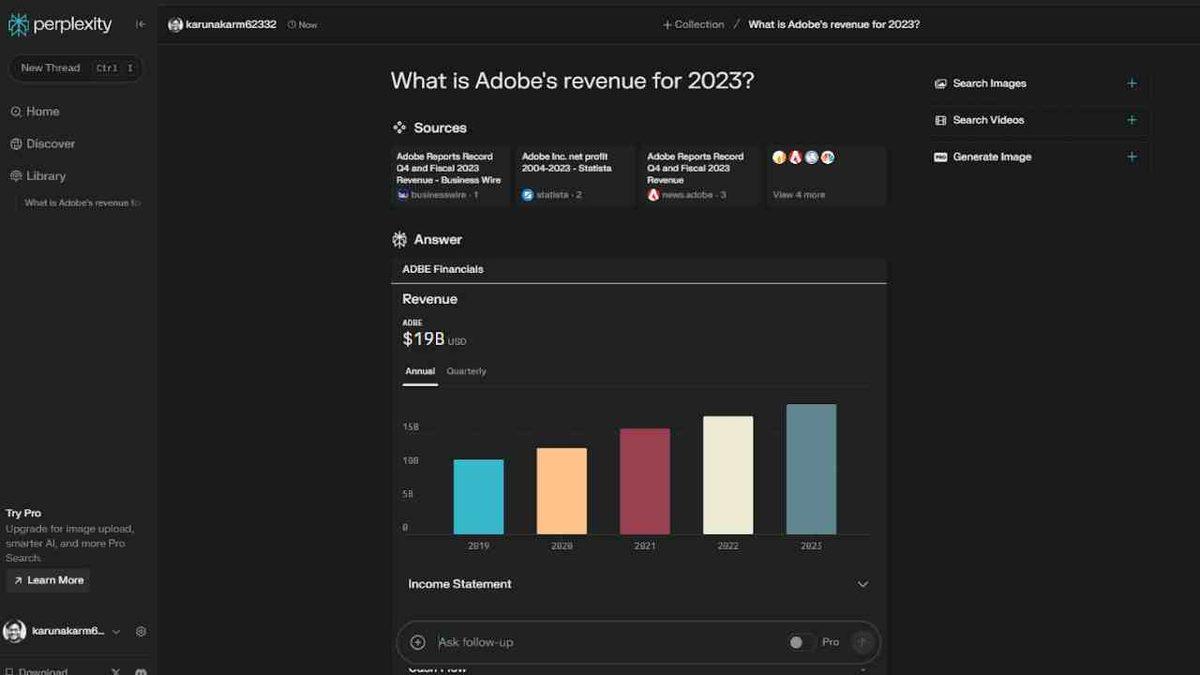Collapse the sidebar with the arrow icon
This screenshot has height=675, width=1200.
click(x=141, y=24)
